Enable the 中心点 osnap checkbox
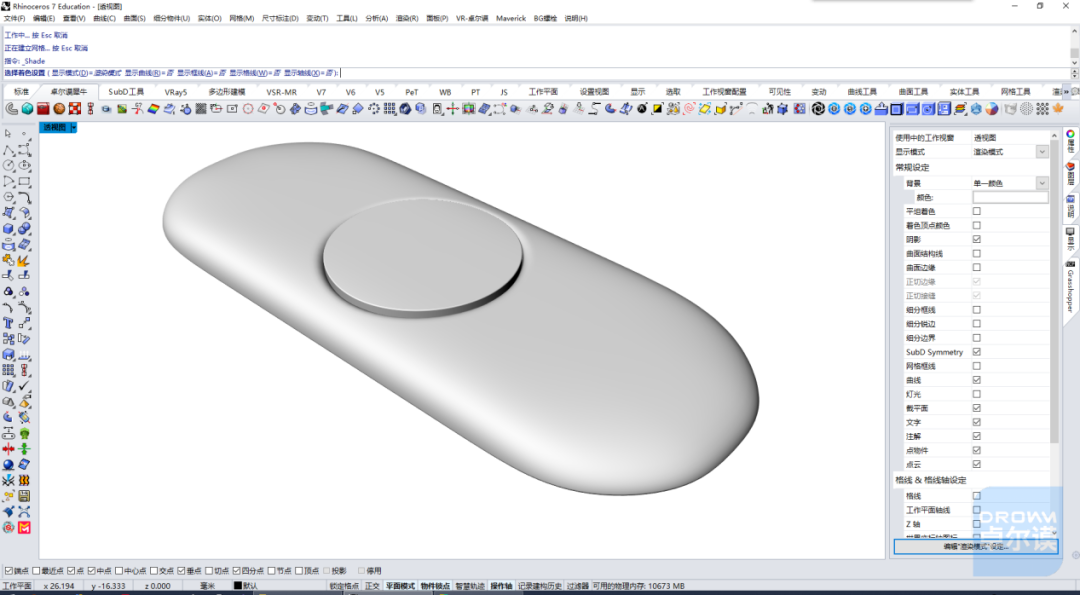The width and height of the screenshot is (1080, 595). click(119, 571)
